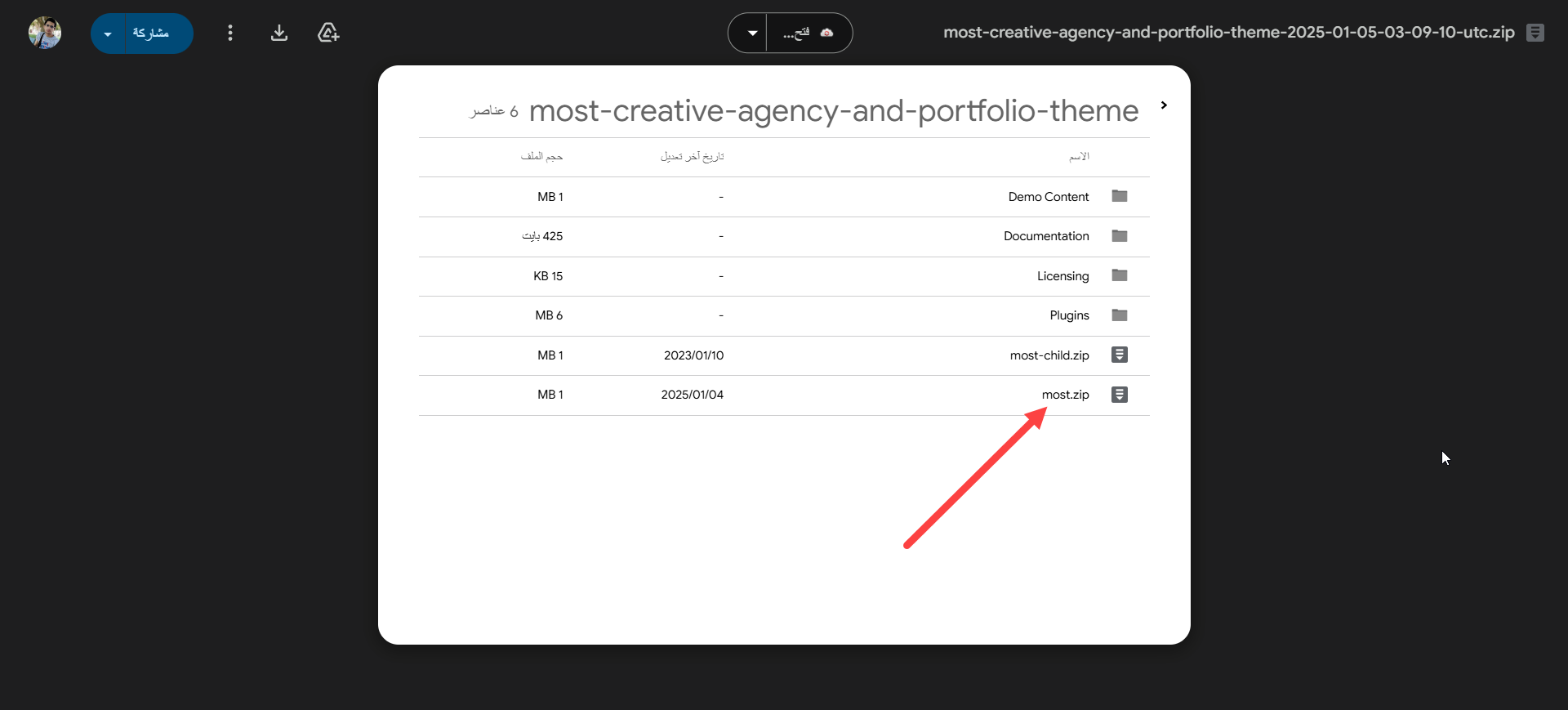Screen dimensions: 1568x710
Task: Click the download icon in the toolbar
Action: tap(279, 33)
